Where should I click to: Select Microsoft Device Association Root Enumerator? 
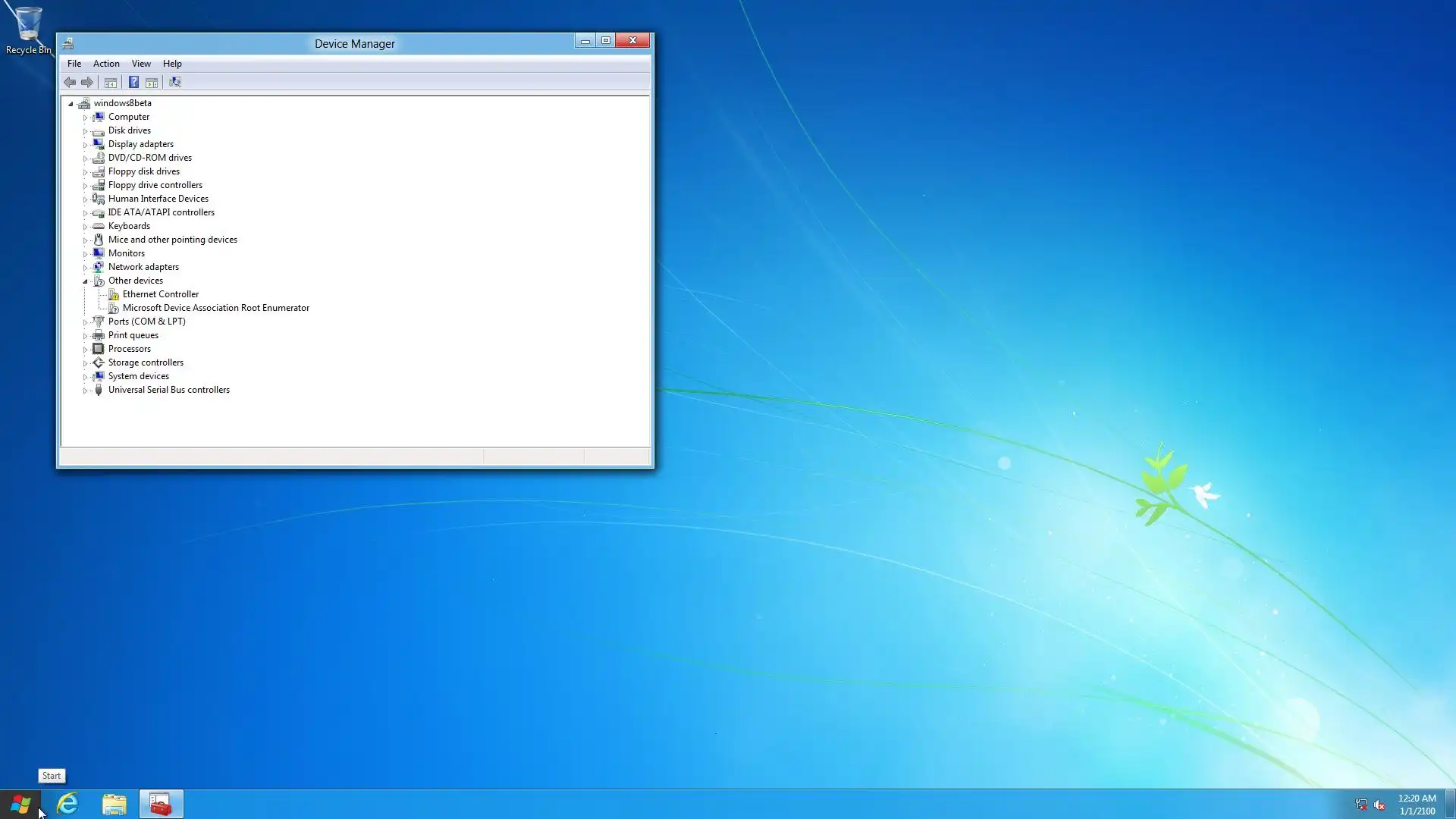[x=215, y=308]
